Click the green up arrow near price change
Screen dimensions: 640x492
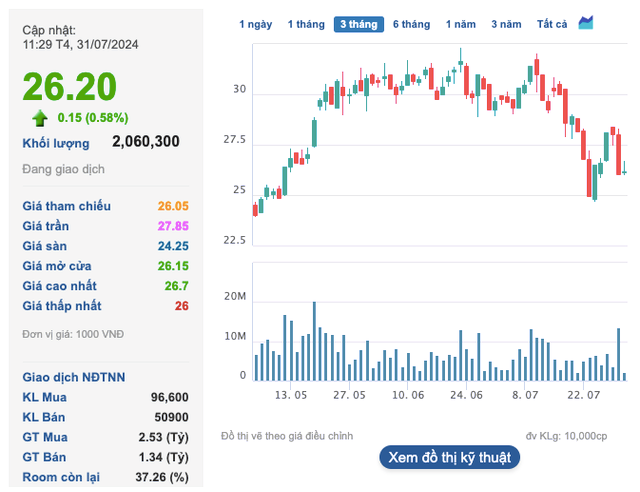coord(40,118)
